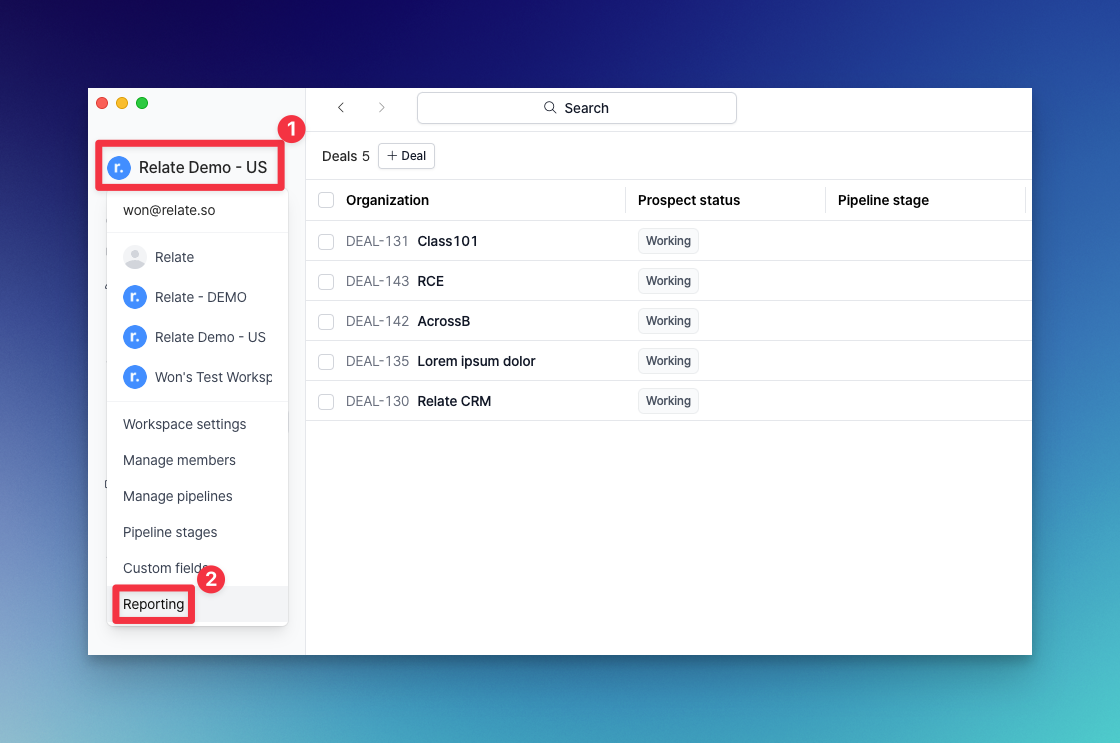Click the Deals 5 heading

(346, 156)
